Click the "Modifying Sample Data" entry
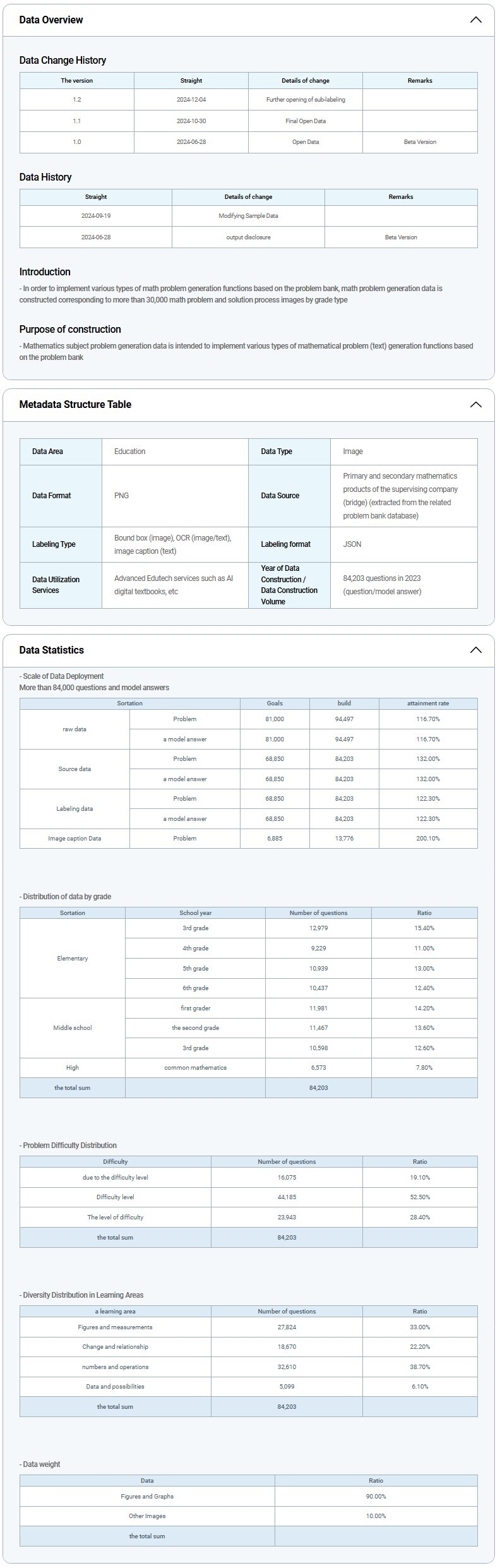This screenshot has width=500, height=1568. tap(248, 216)
